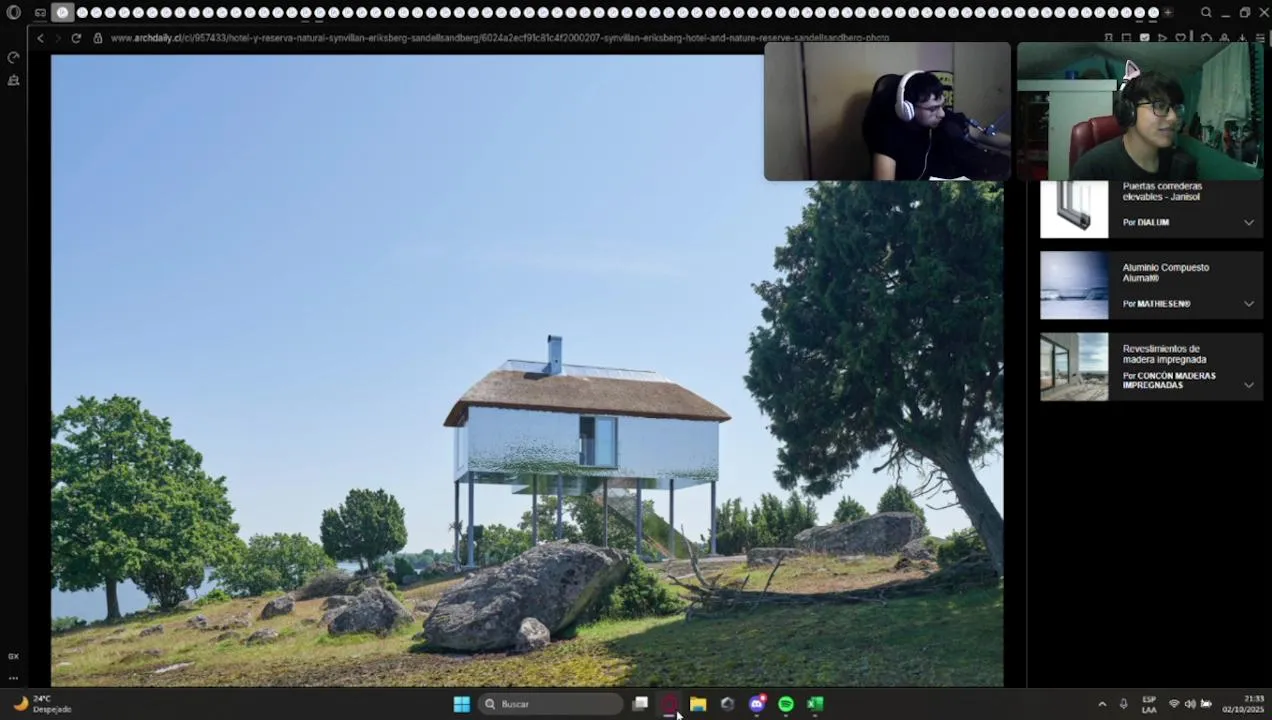Follow the CONCÓN MADERAS IMPREGNADAS link
Image resolution: width=1272 pixels, height=720 pixels.
(1169, 380)
